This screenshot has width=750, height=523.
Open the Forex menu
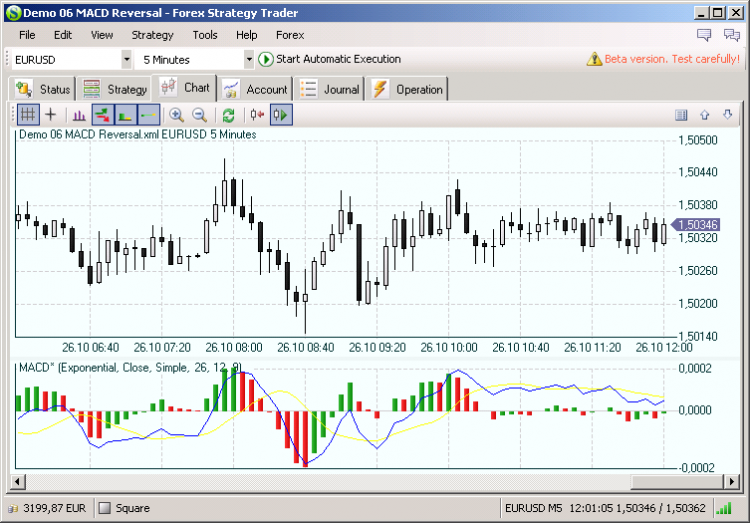pos(290,35)
